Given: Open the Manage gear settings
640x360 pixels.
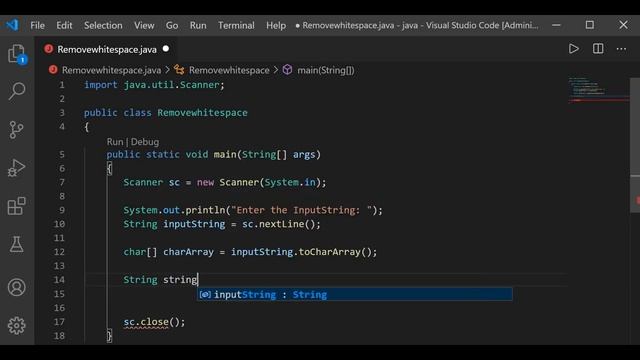Looking at the screenshot, I should click(17, 326).
